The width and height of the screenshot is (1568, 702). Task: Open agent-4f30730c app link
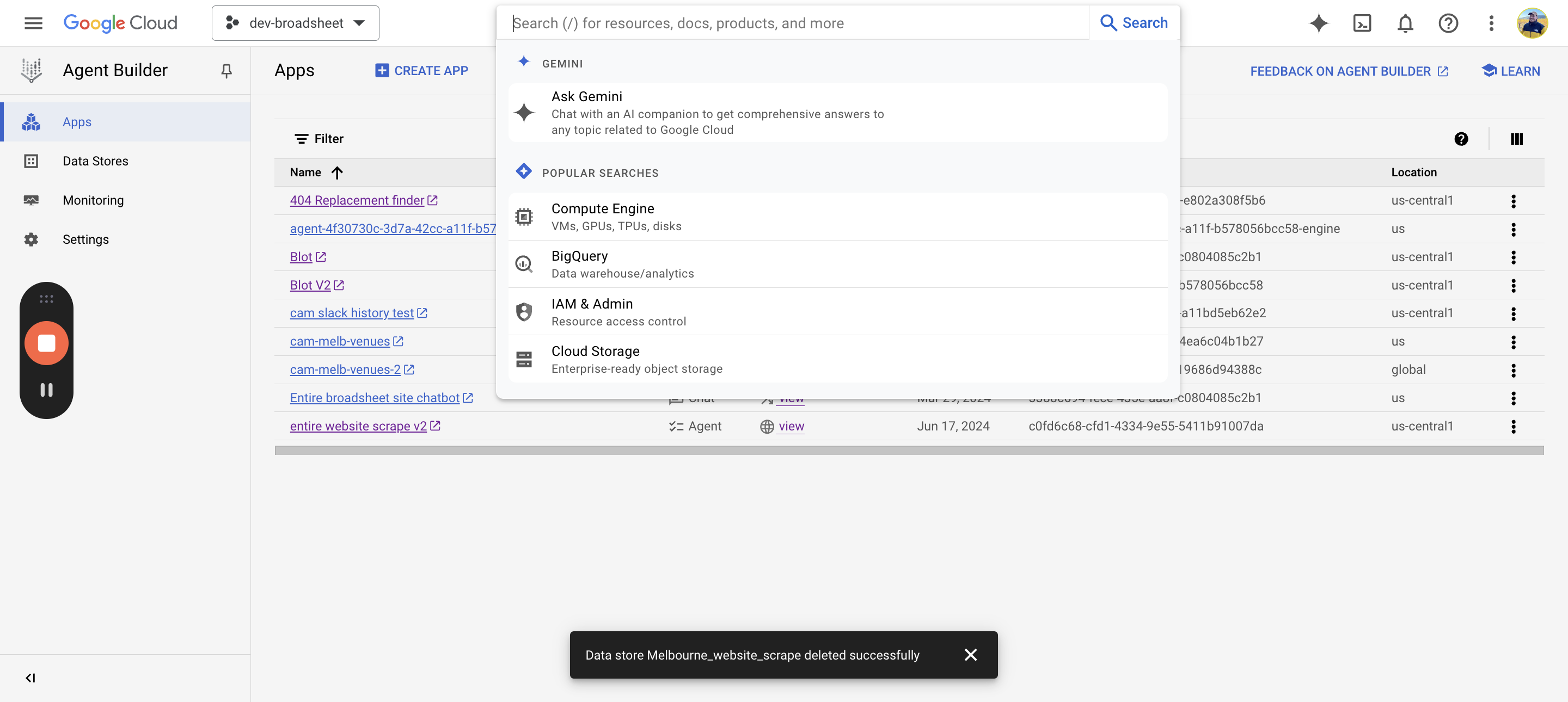(x=393, y=229)
